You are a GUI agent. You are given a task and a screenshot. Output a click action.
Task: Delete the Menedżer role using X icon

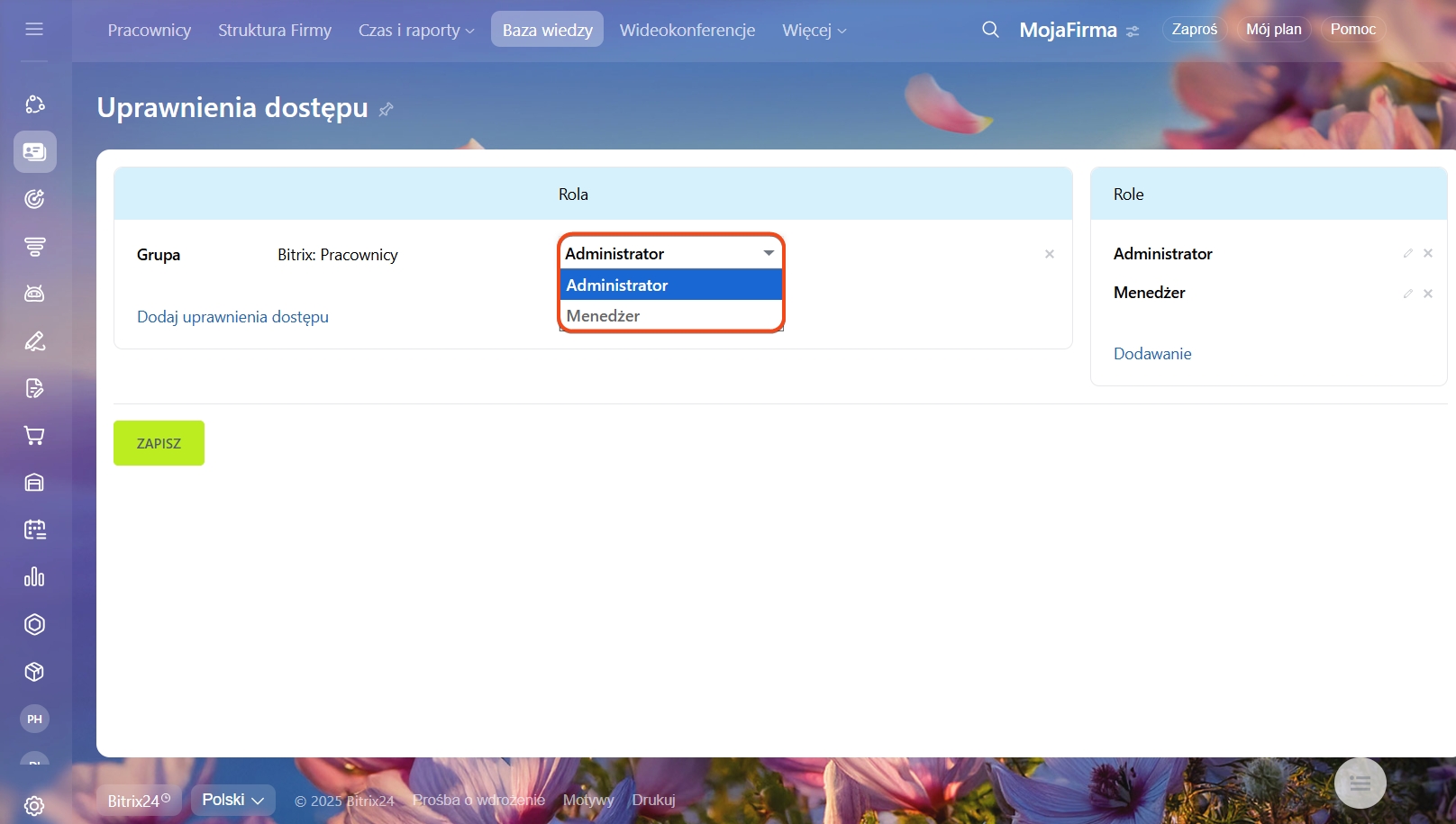point(1428,294)
